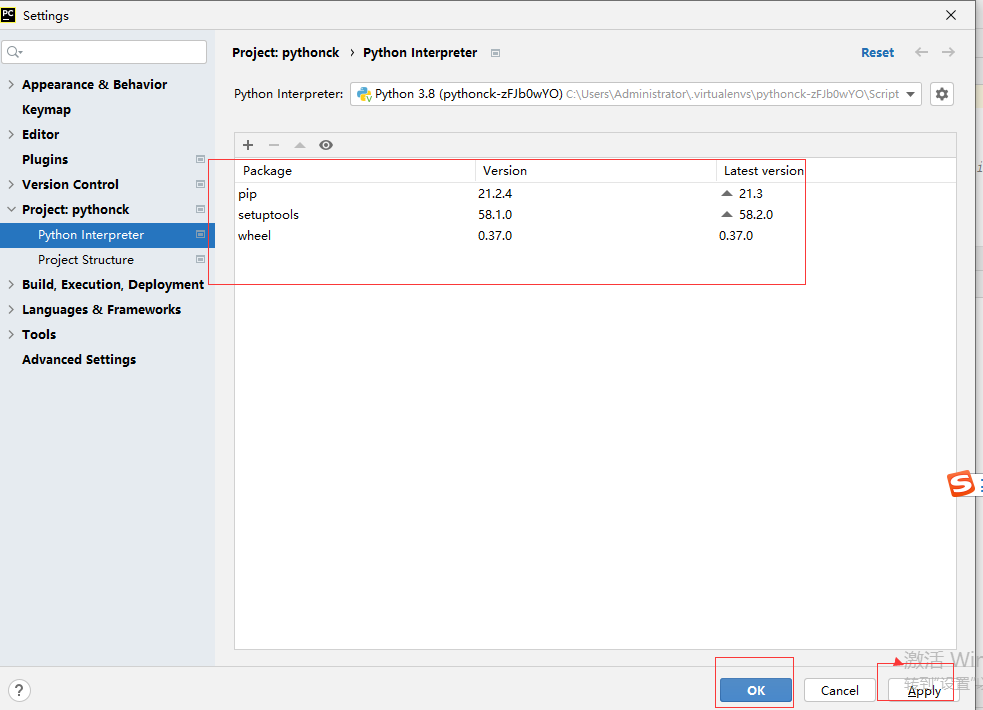Click project-level icon beside Version Control
Screen dimensions: 983x710
[200, 184]
